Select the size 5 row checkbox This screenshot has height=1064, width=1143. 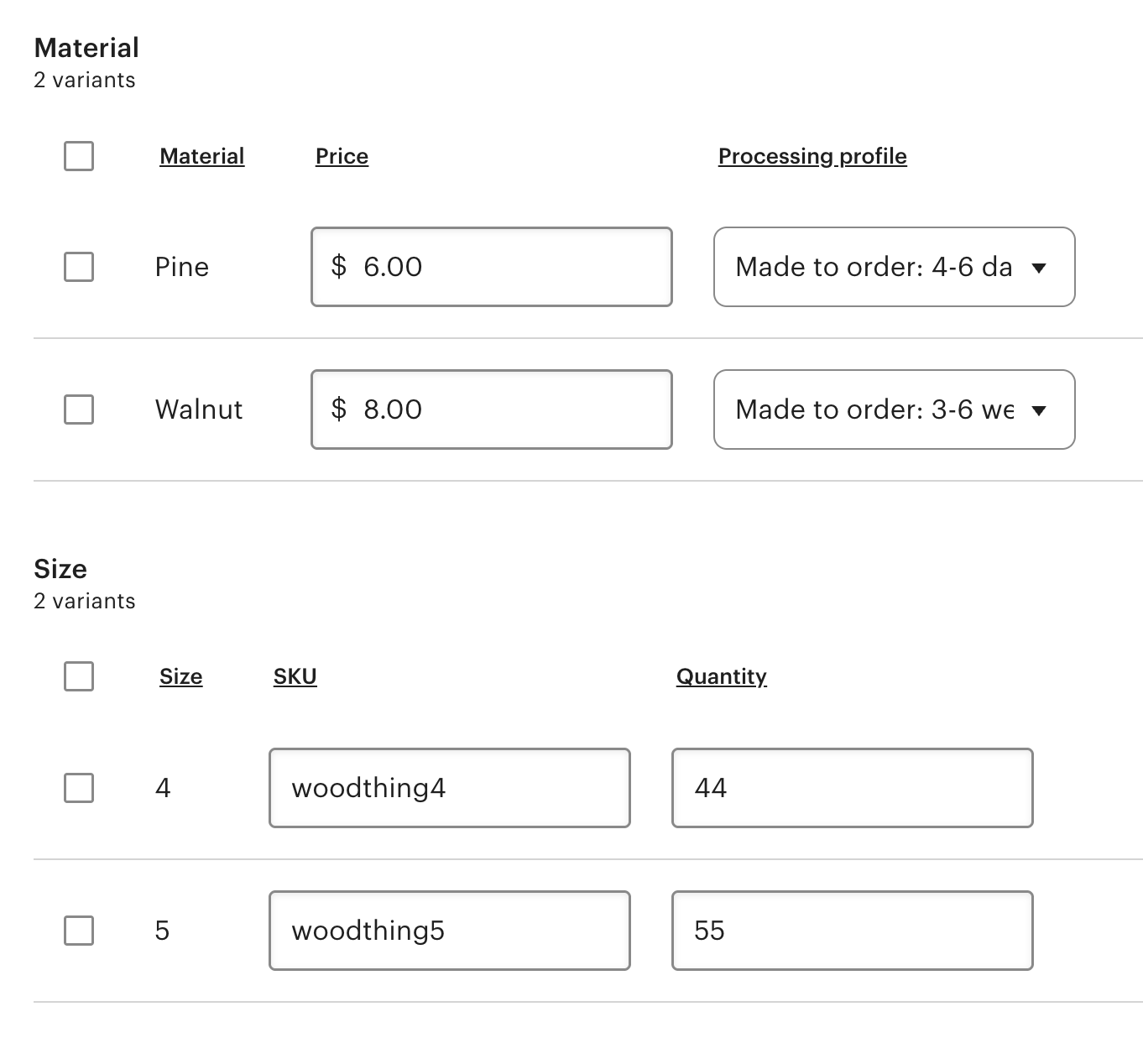click(x=79, y=931)
